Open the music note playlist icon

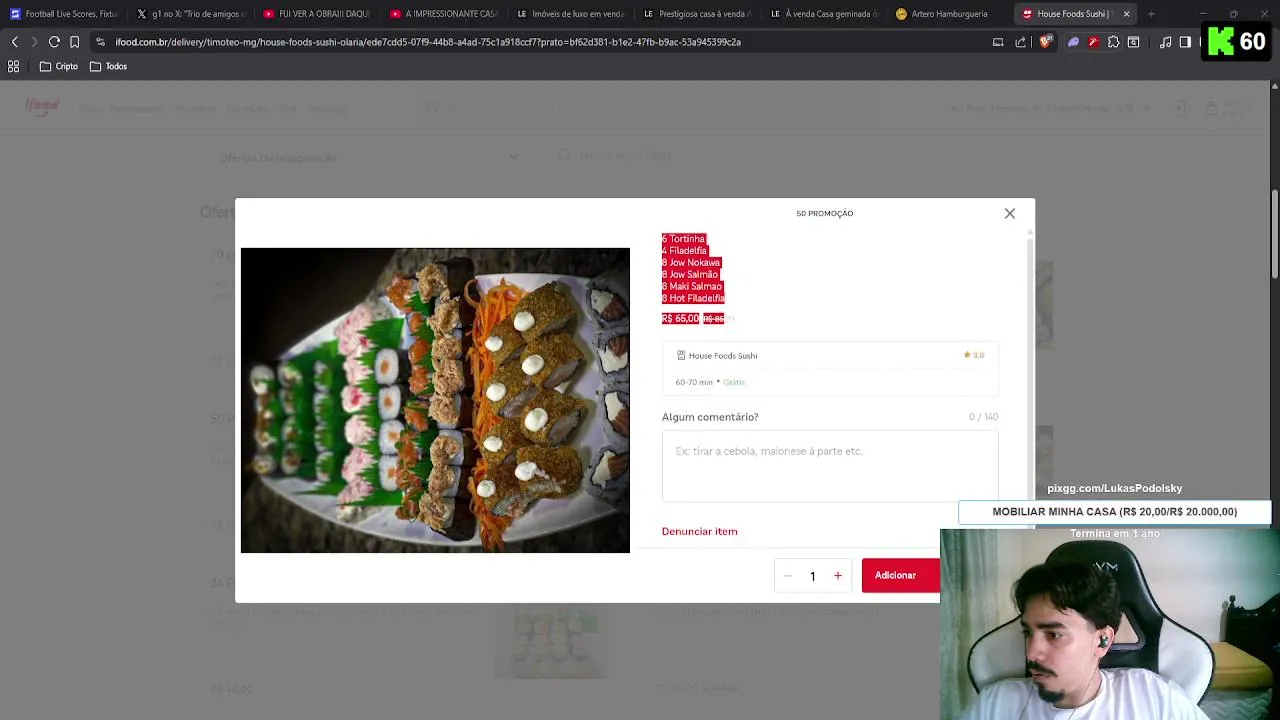coord(1165,42)
